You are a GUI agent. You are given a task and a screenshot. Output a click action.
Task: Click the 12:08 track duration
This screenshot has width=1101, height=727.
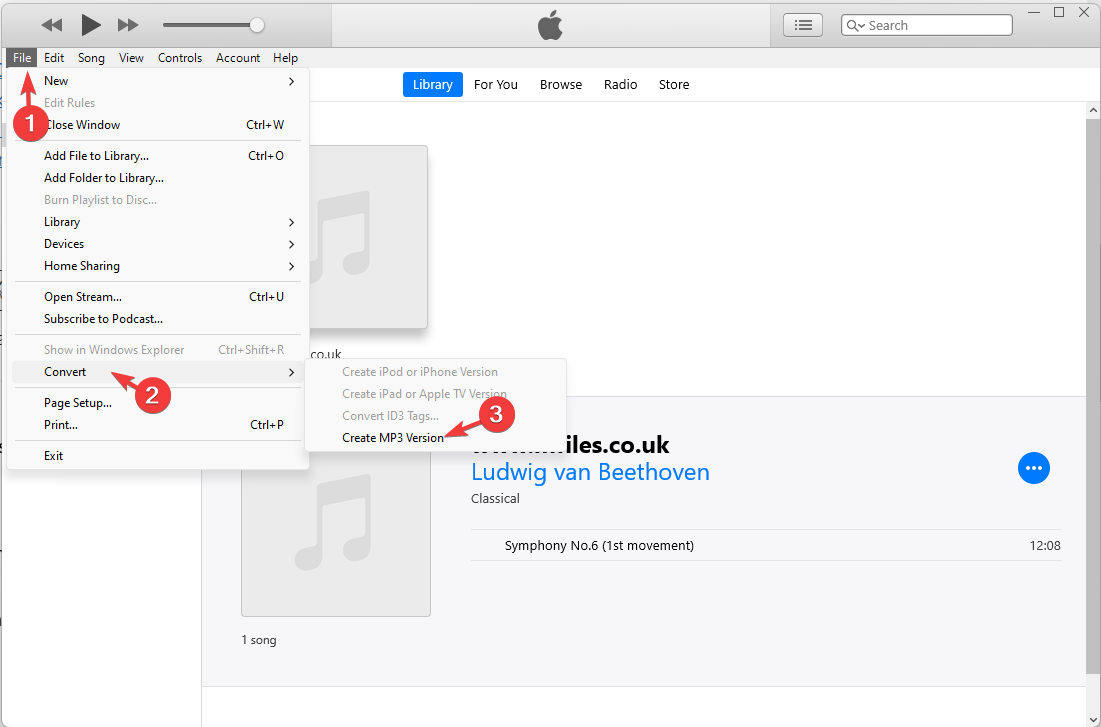click(1045, 546)
